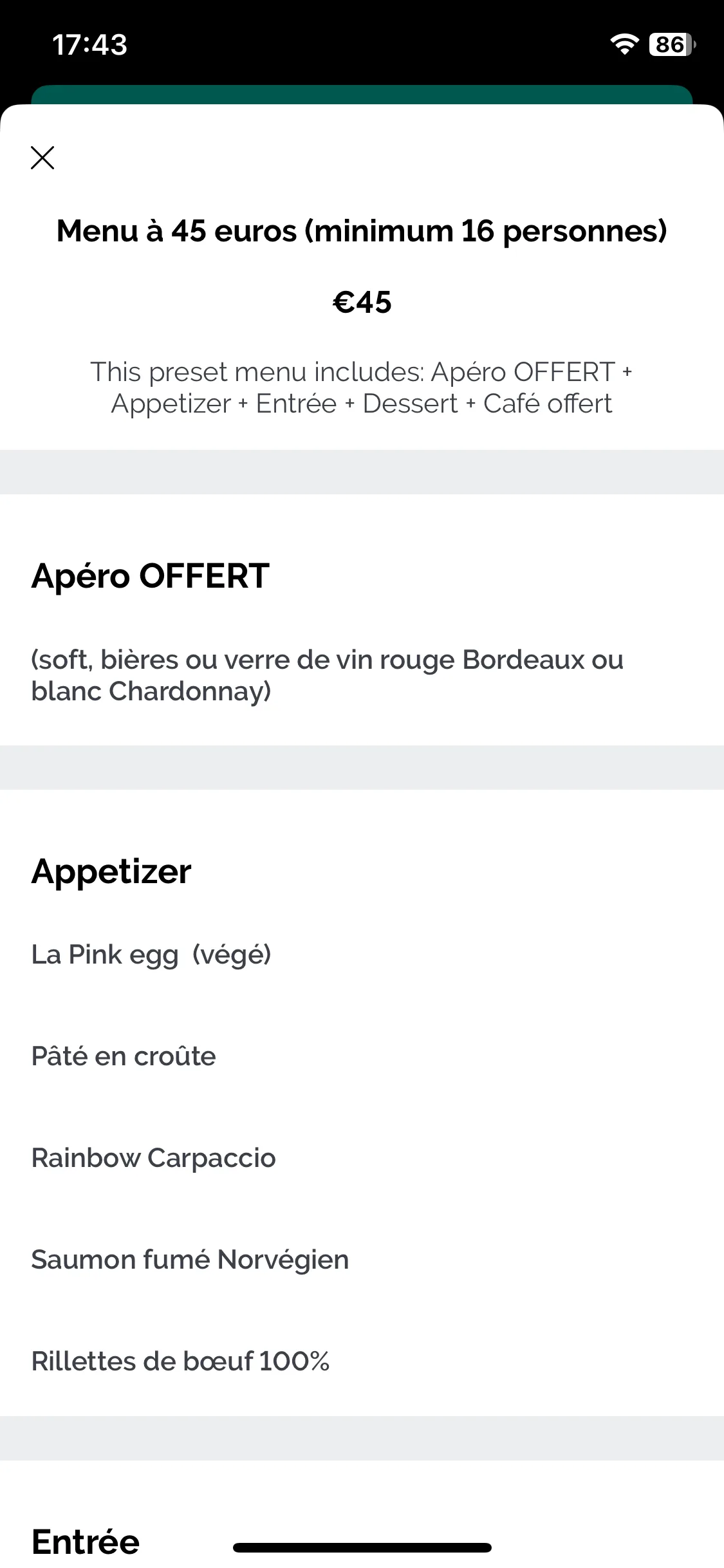Tap the battery level indicator

click(673, 44)
